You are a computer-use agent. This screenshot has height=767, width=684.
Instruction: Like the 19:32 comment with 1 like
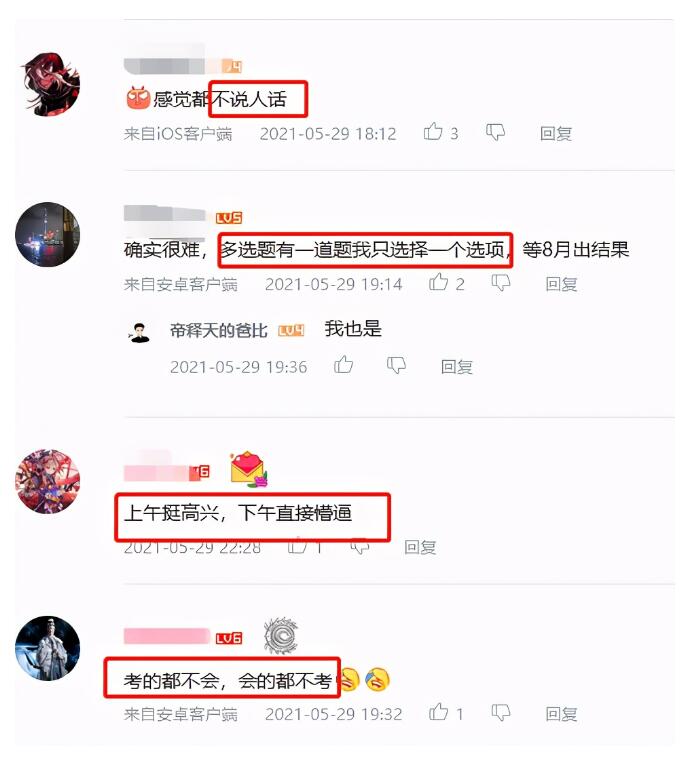click(x=438, y=712)
